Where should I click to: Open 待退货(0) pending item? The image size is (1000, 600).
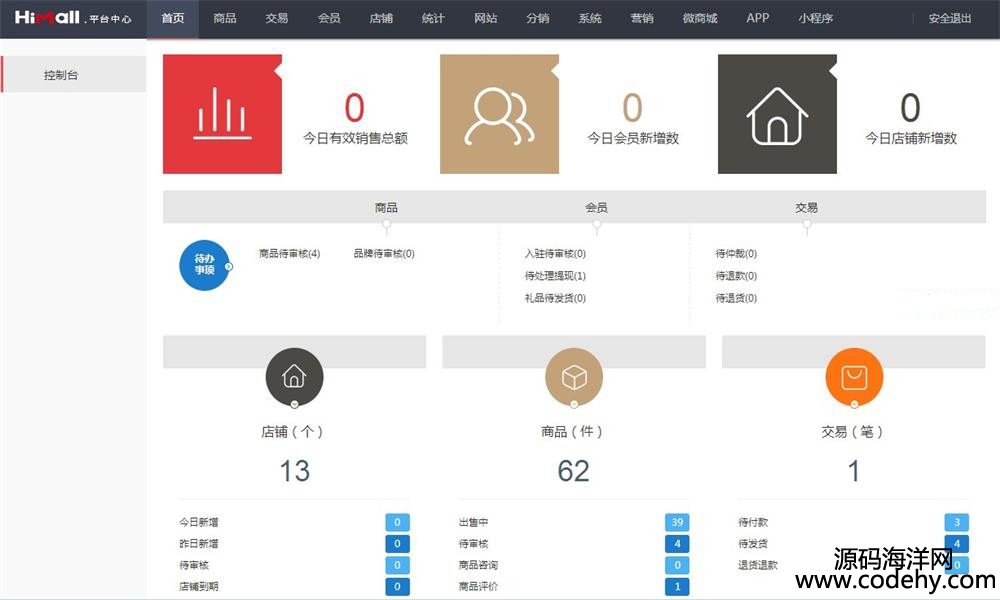coord(736,298)
